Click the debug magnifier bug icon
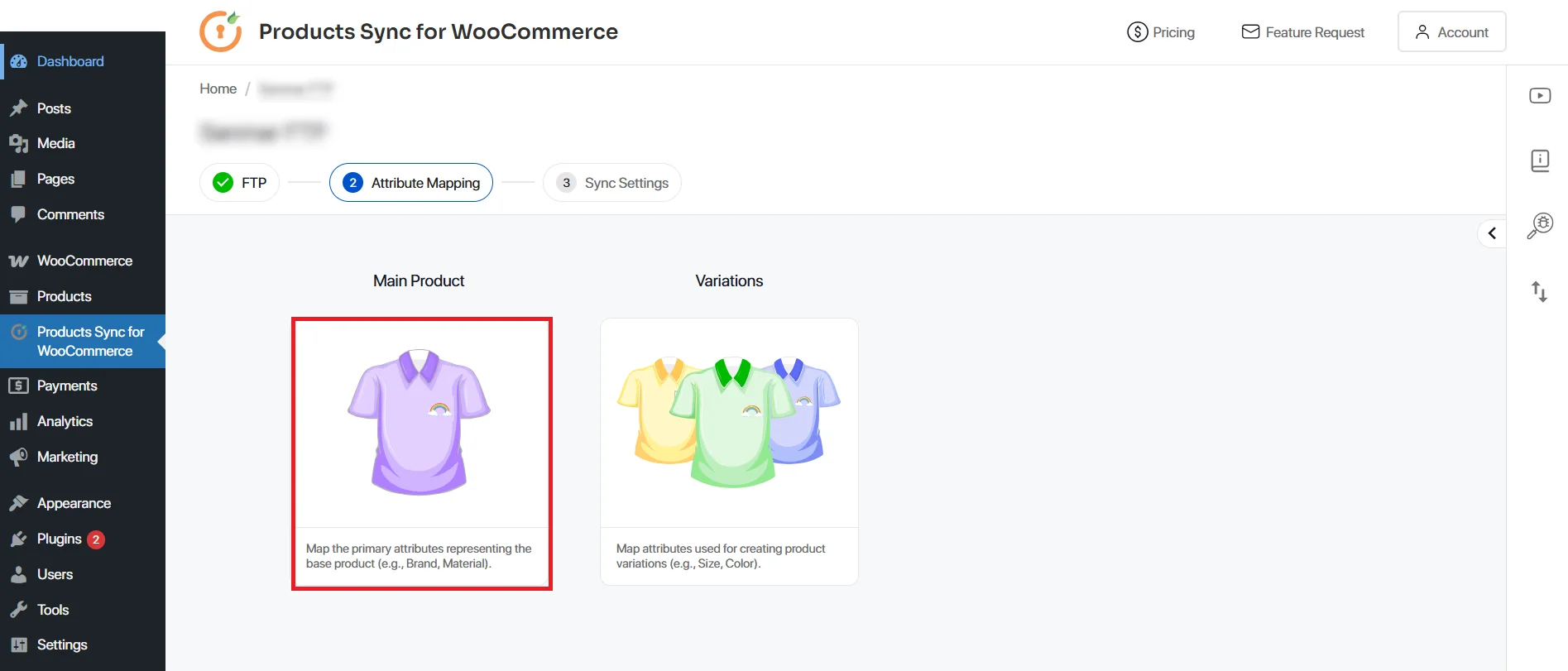1568x671 pixels. click(x=1540, y=225)
